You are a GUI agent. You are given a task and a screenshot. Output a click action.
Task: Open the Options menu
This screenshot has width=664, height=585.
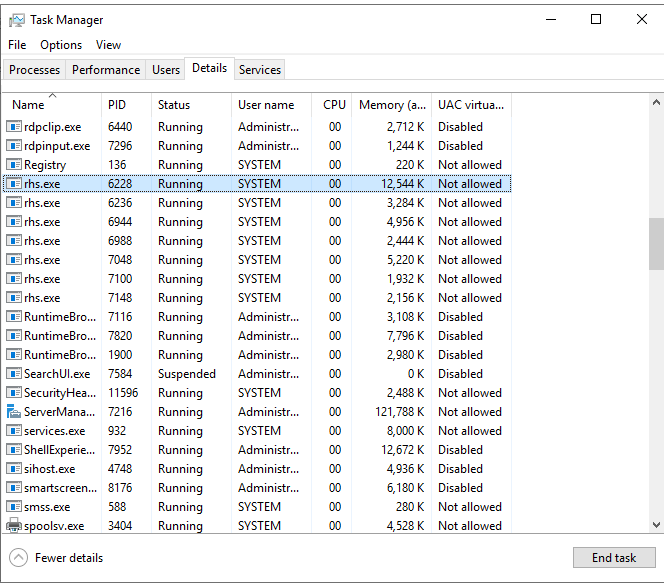61,45
